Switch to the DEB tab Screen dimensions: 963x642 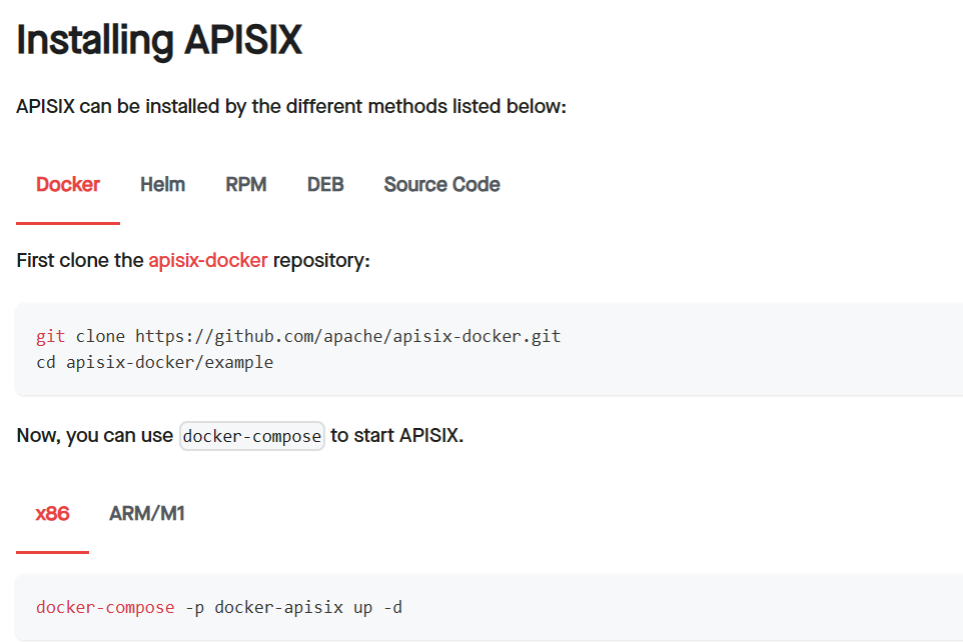point(325,184)
